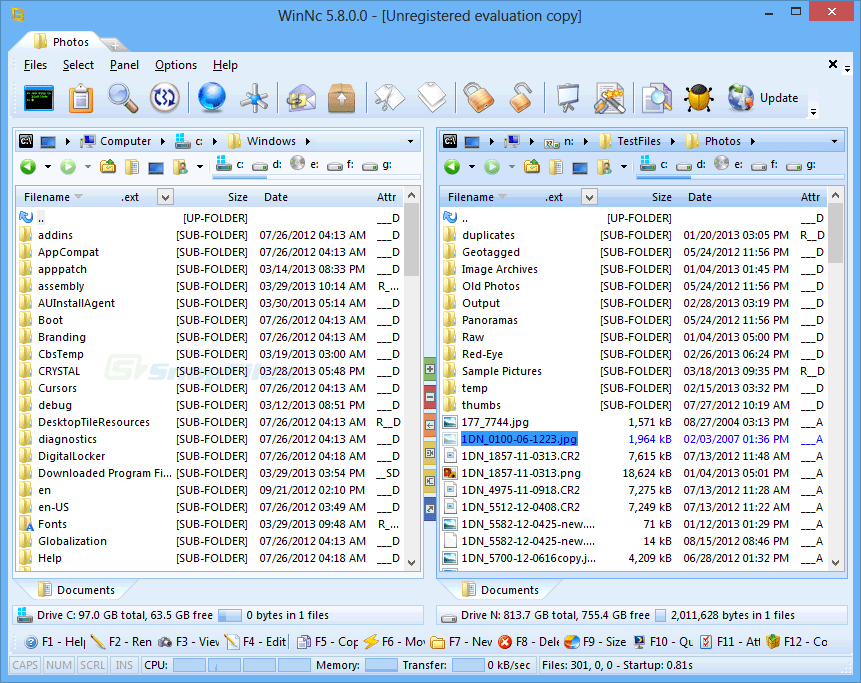Open the right panel path breadcrumb dropdown
The height and width of the screenshot is (683, 861).
pos(834,141)
